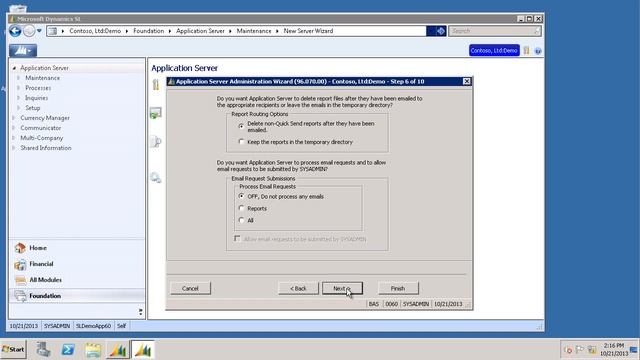The image size is (640, 360).
Task: Select Keep the reports in temporary directory
Action: pos(241,142)
